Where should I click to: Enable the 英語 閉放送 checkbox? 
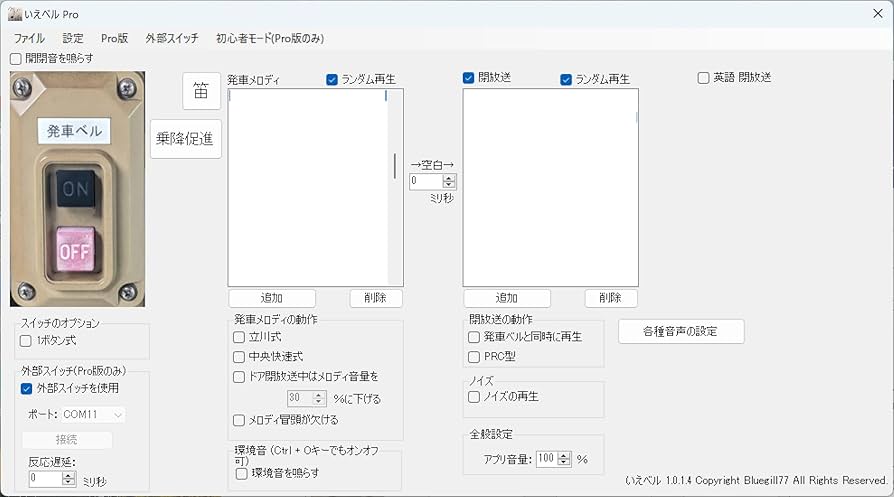704,78
